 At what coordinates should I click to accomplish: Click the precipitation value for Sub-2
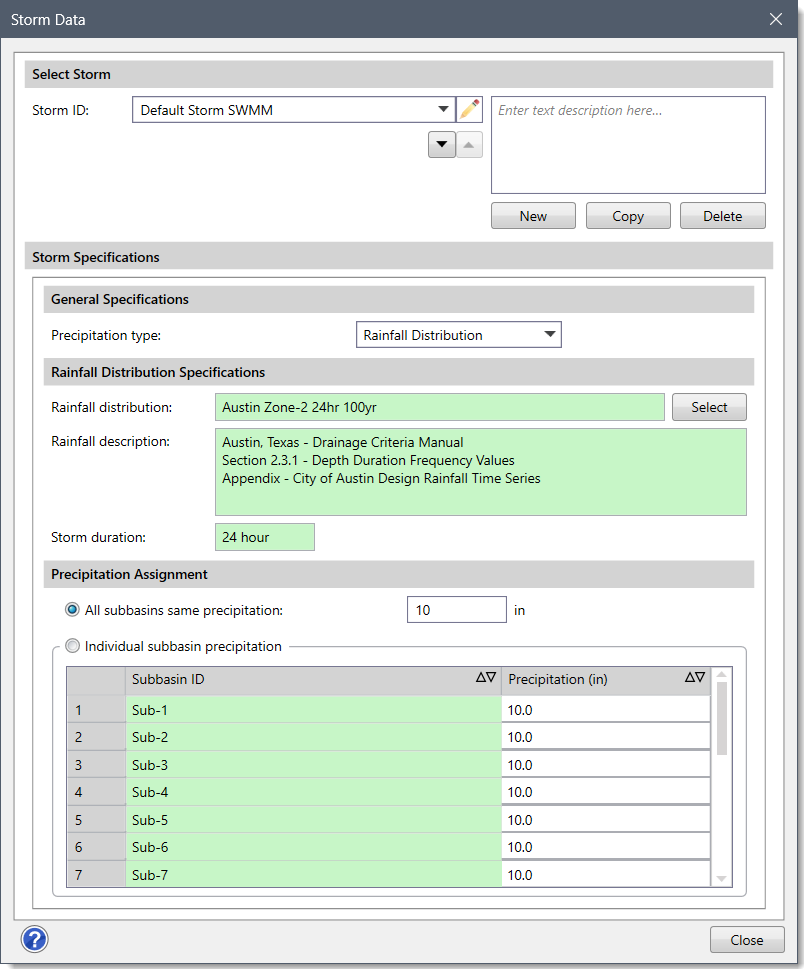point(606,737)
